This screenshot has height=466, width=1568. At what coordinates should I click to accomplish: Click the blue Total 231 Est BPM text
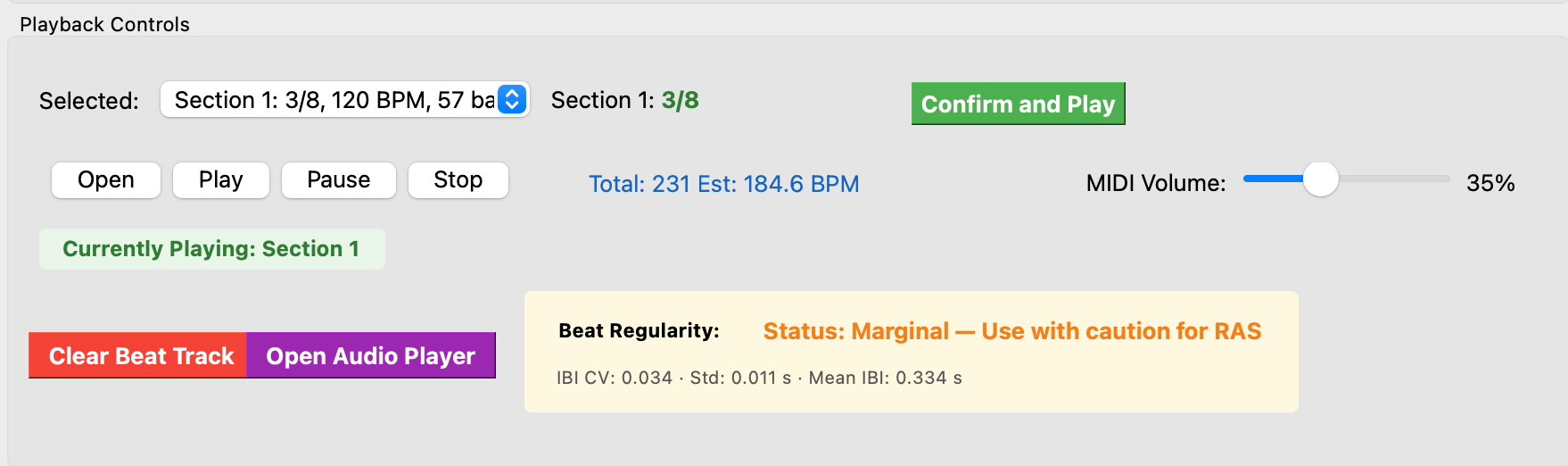723,184
